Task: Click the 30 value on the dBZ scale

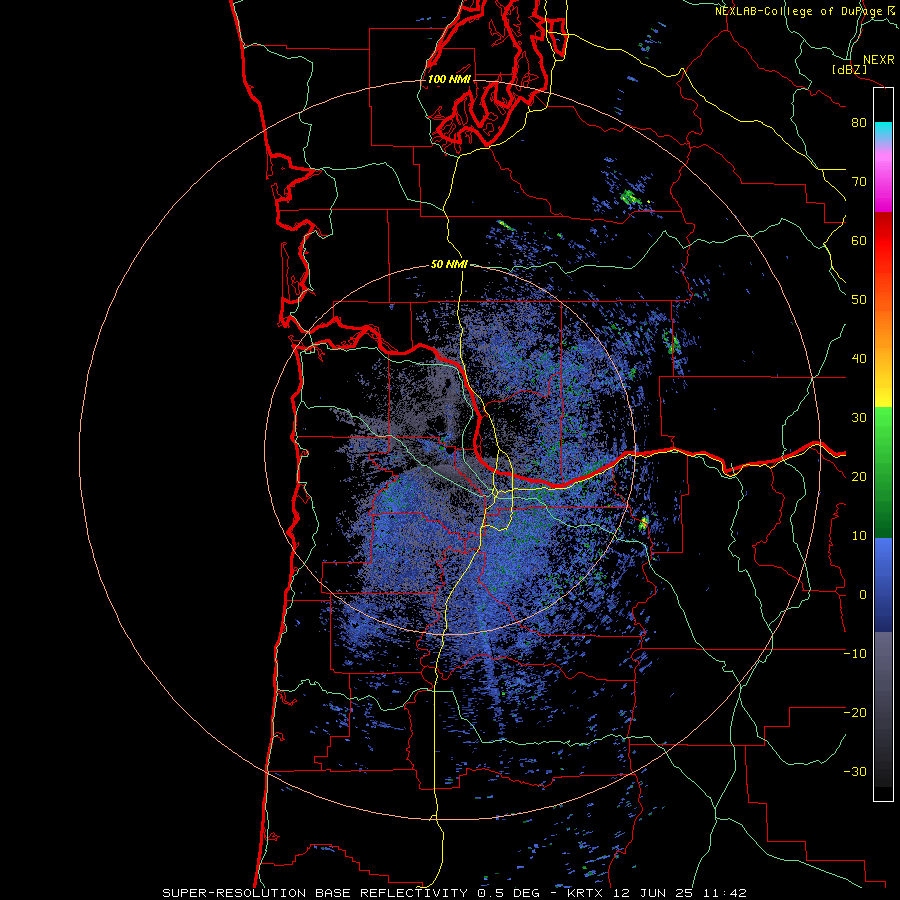Action: [859, 418]
